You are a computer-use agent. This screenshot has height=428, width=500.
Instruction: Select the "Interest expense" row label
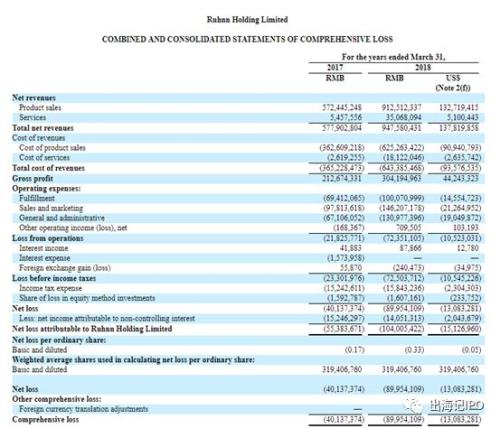45,258
